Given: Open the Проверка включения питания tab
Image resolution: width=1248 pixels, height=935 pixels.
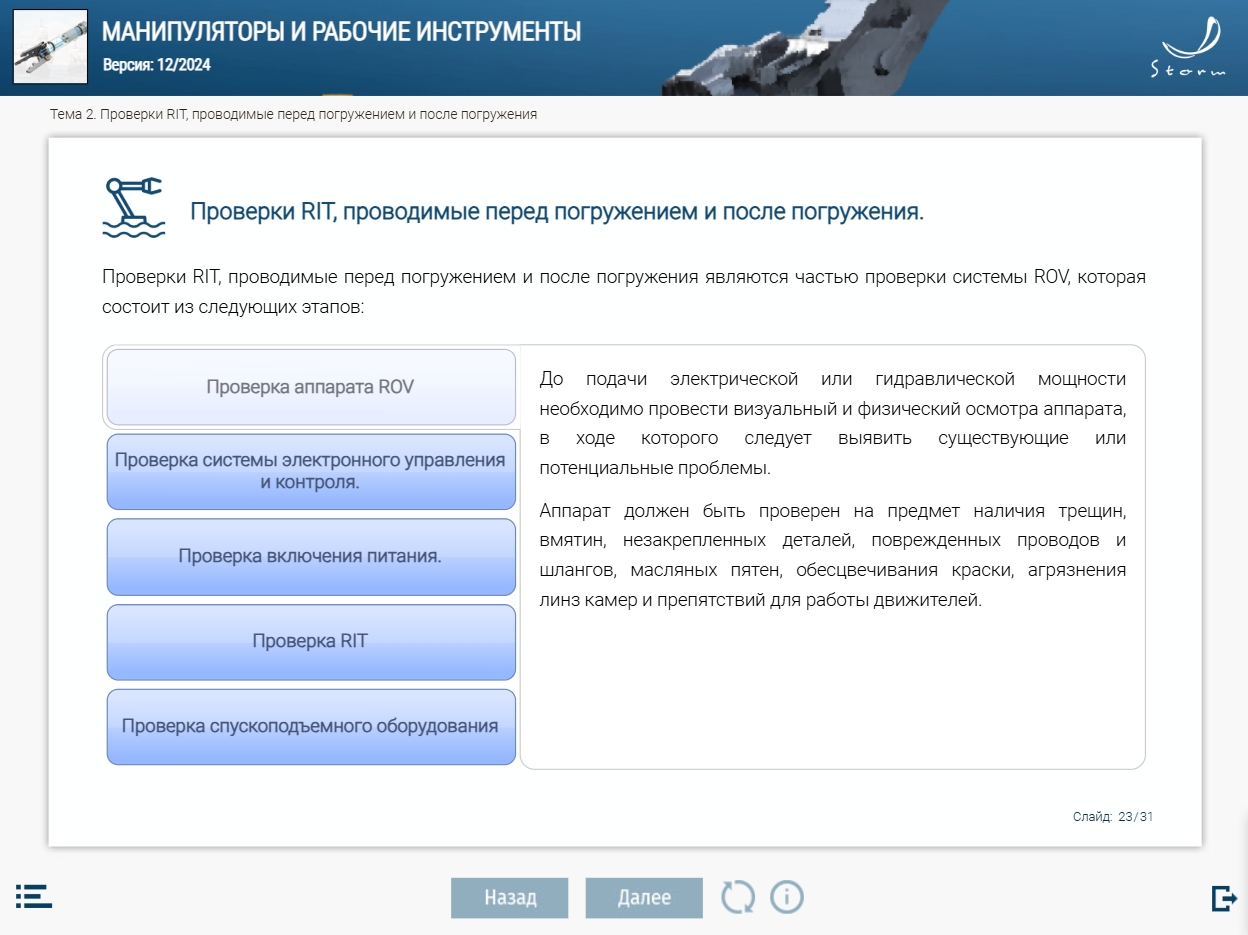Looking at the screenshot, I should [x=311, y=557].
